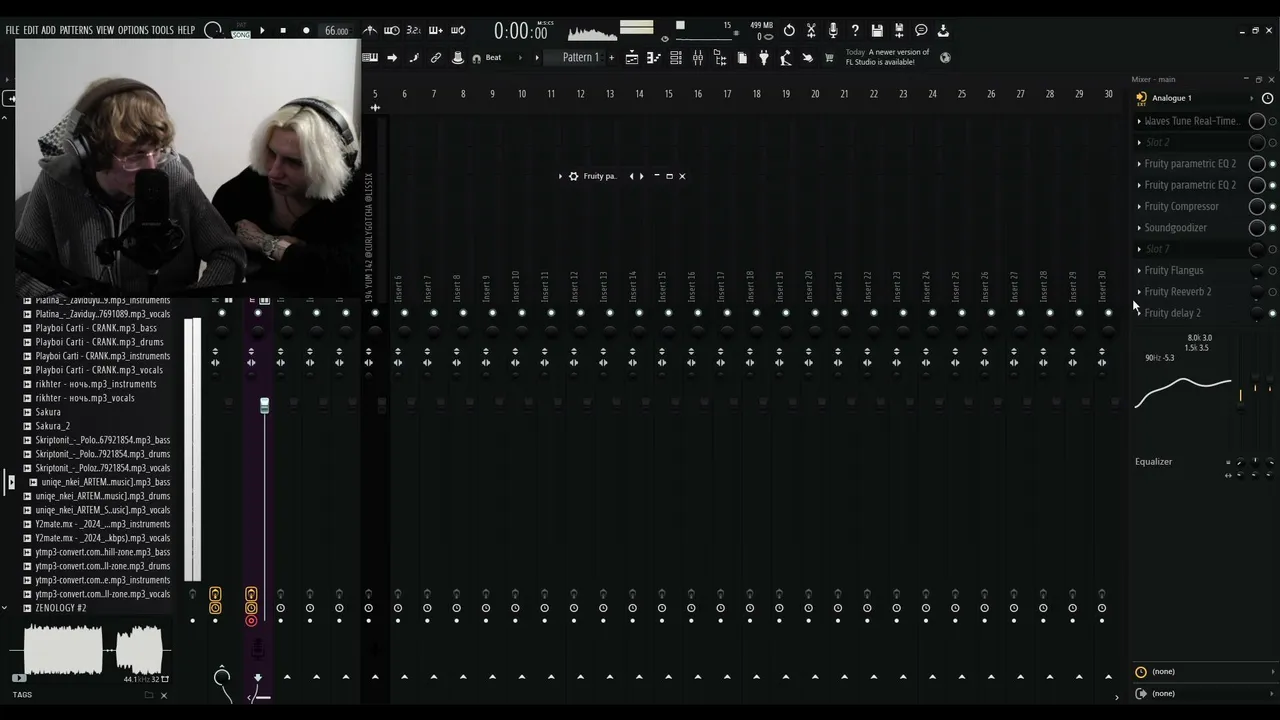Switch the Pat/Song mode toggle
The height and width of the screenshot is (720, 1280).
[241, 31]
